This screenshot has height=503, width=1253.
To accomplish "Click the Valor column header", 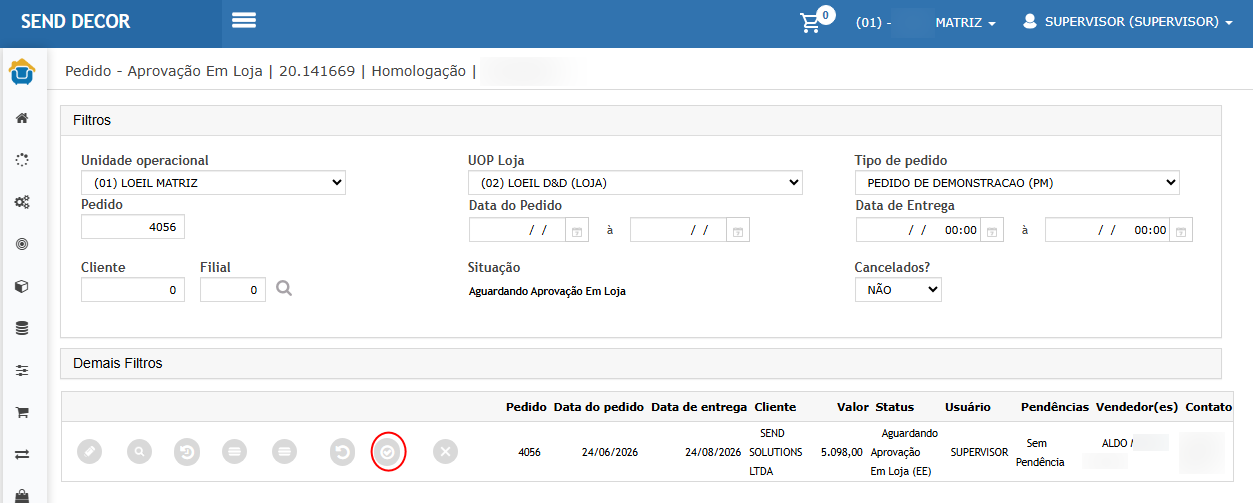I will coord(853,407).
